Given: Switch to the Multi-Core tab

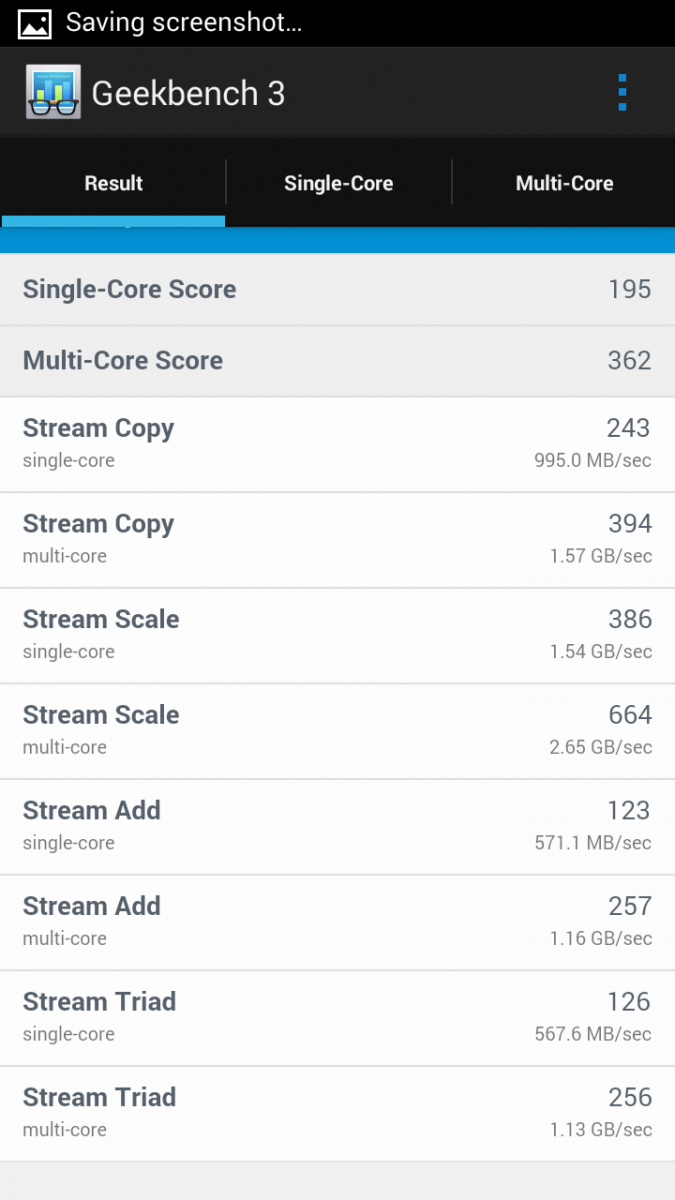Looking at the screenshot, I should 564,183.
